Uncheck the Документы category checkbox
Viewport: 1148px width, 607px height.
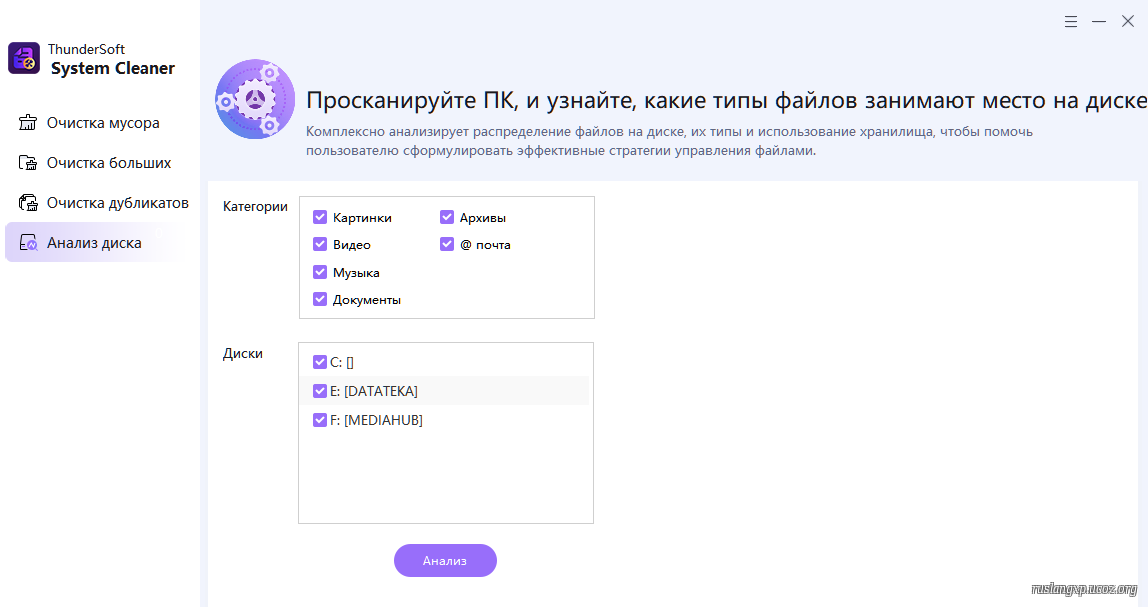[x=320, y=299]
